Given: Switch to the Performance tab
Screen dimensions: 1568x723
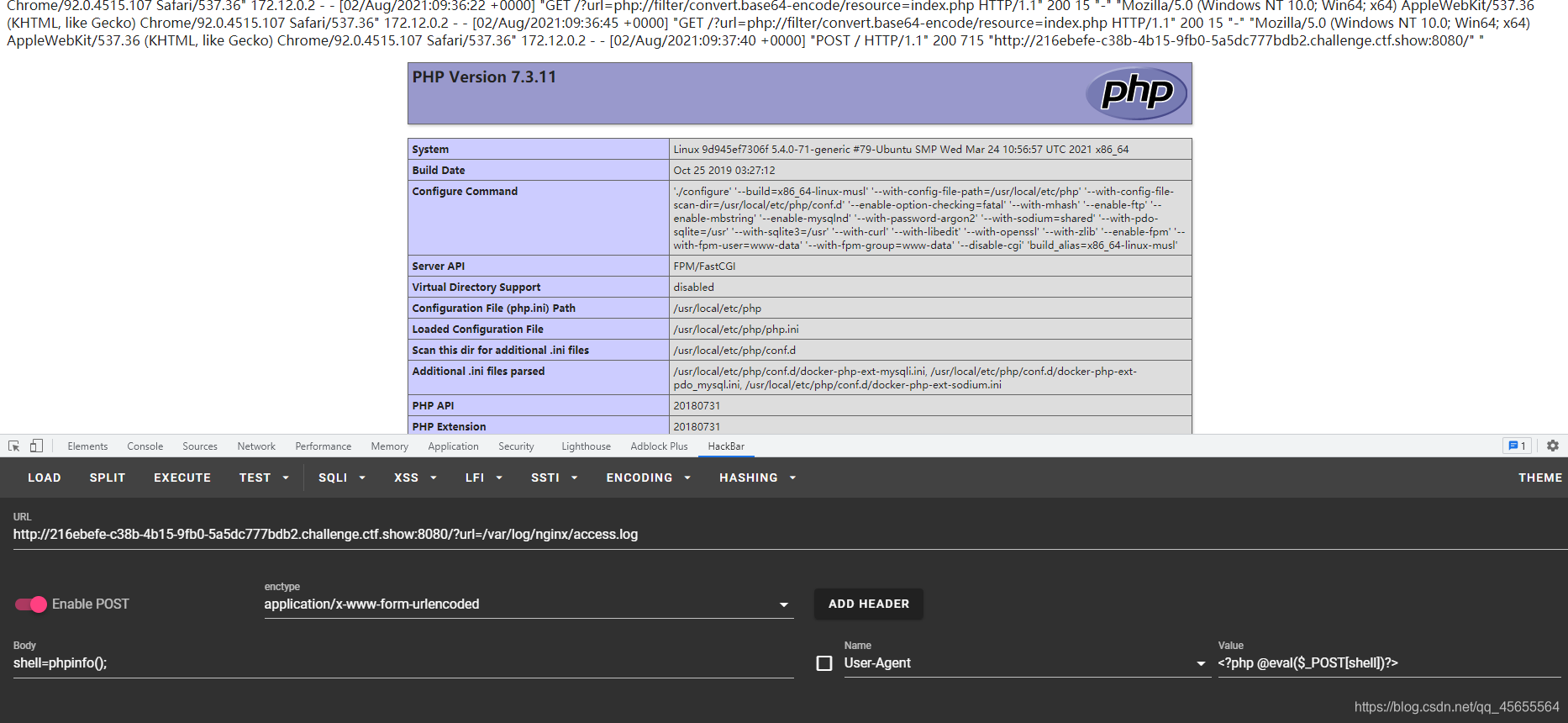Looking at the screenshot, I should coord(324,446).
